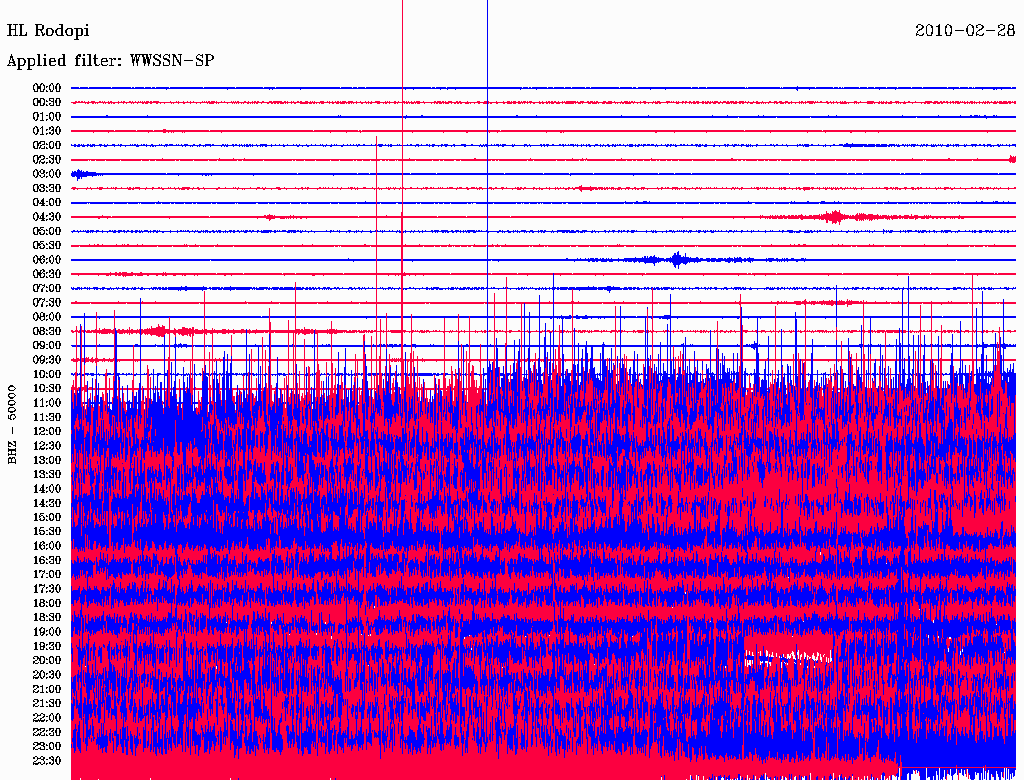Select the 10:30 time label
Image resolution: width=1024 pixels, height=780 pixels.
47,389
